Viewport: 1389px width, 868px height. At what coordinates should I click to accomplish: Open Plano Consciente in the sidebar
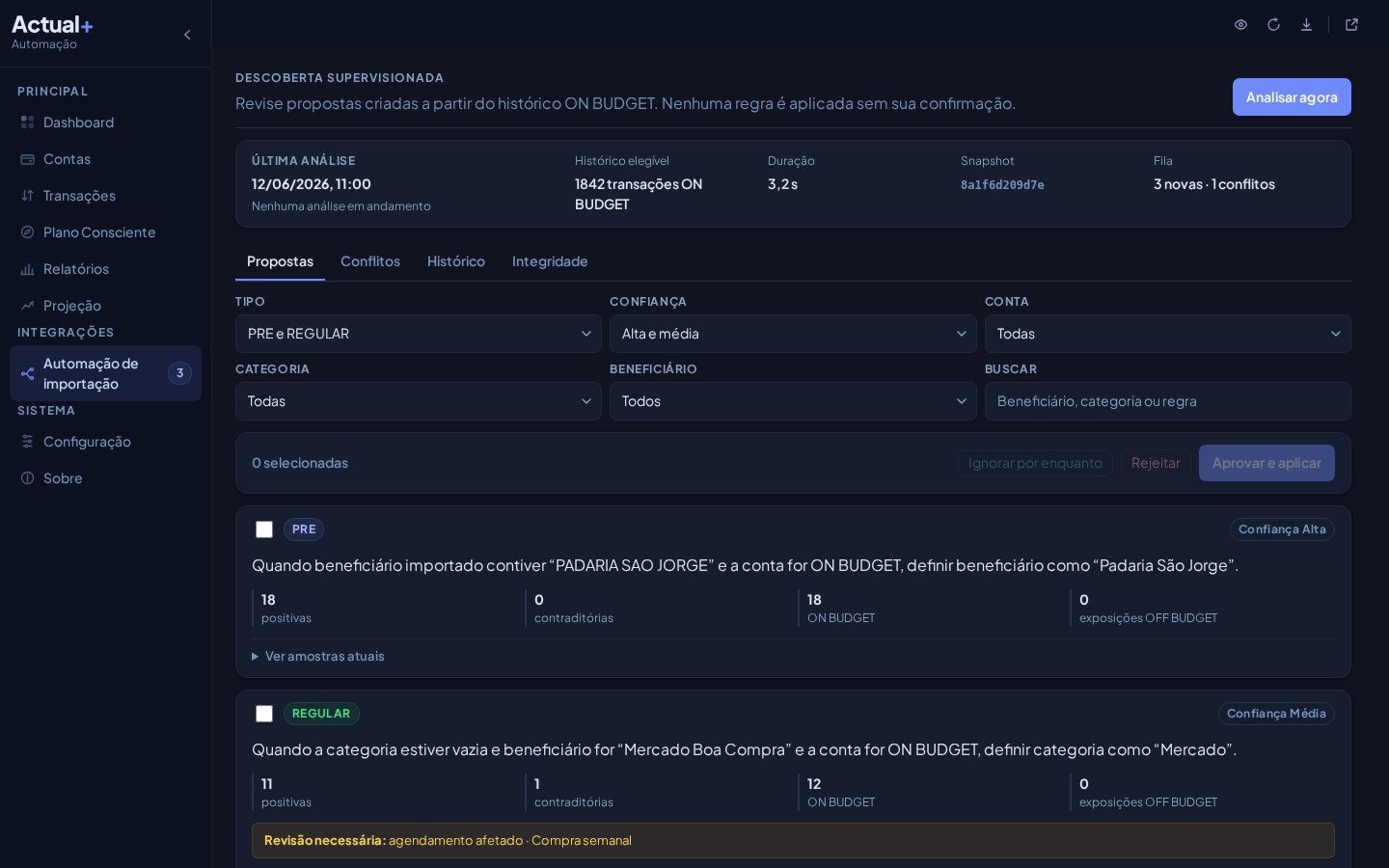pos(105,232)
